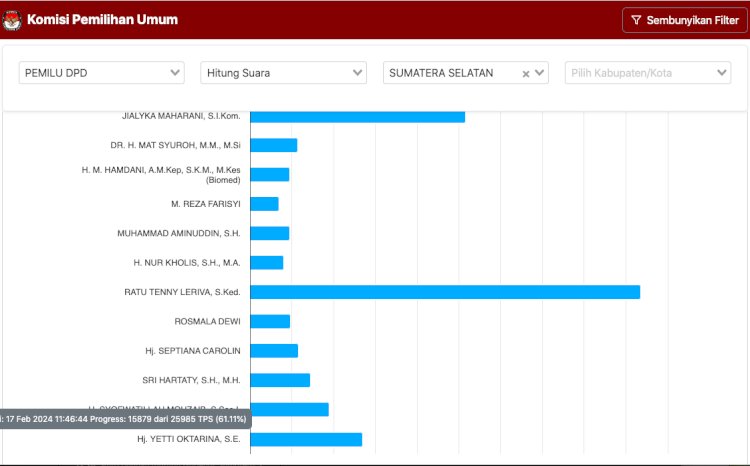The image size is (750, 466).
Task: Click the funnel filter icon
Action: pyautogui.click(x=636, y=20)
